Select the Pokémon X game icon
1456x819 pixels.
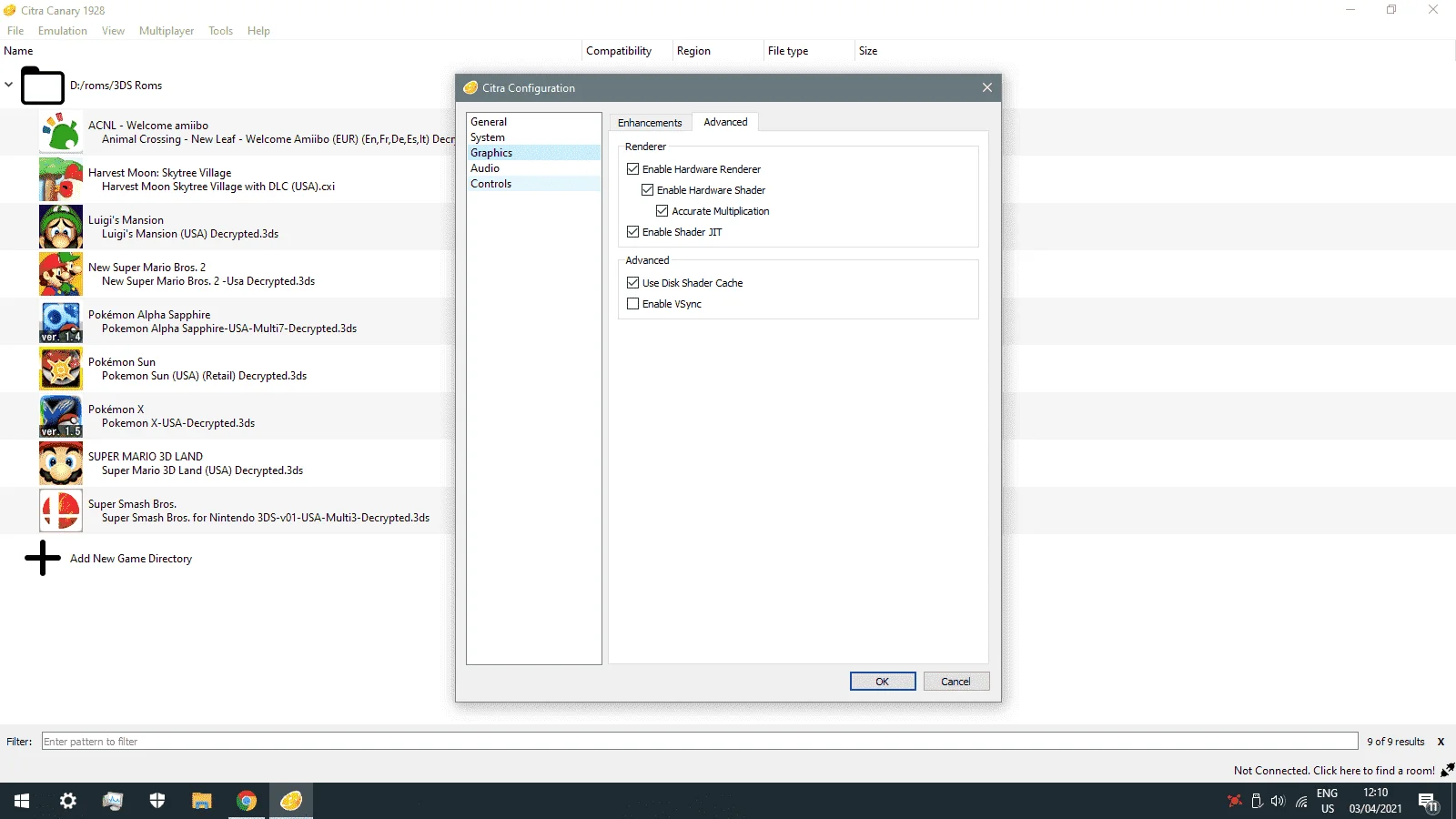(x=61, y=416)
